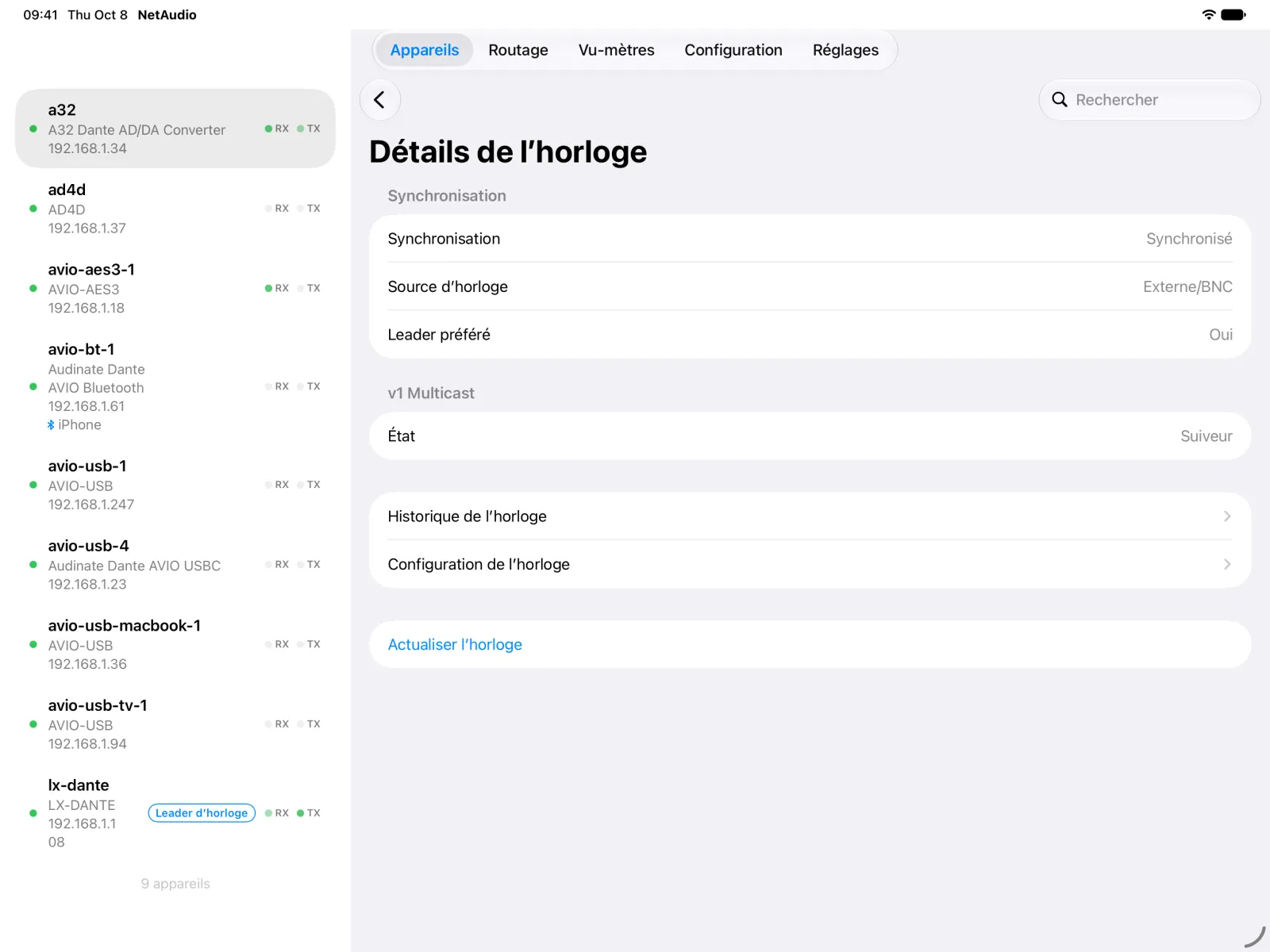This screenshot has width=1270, height=952.
Task: Click the clock time 09:41 in status bar
Action: point(40,14)
